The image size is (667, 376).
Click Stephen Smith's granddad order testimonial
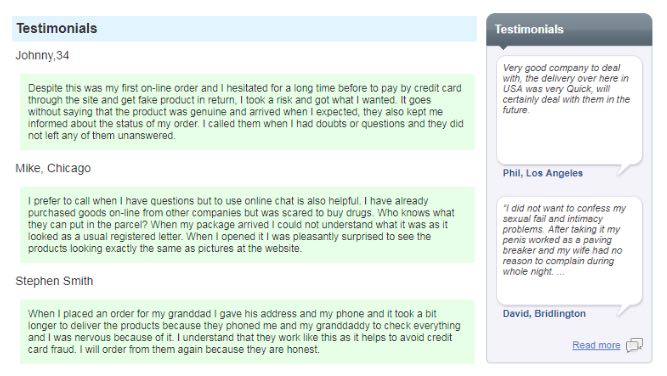click(x=247, y=332)
